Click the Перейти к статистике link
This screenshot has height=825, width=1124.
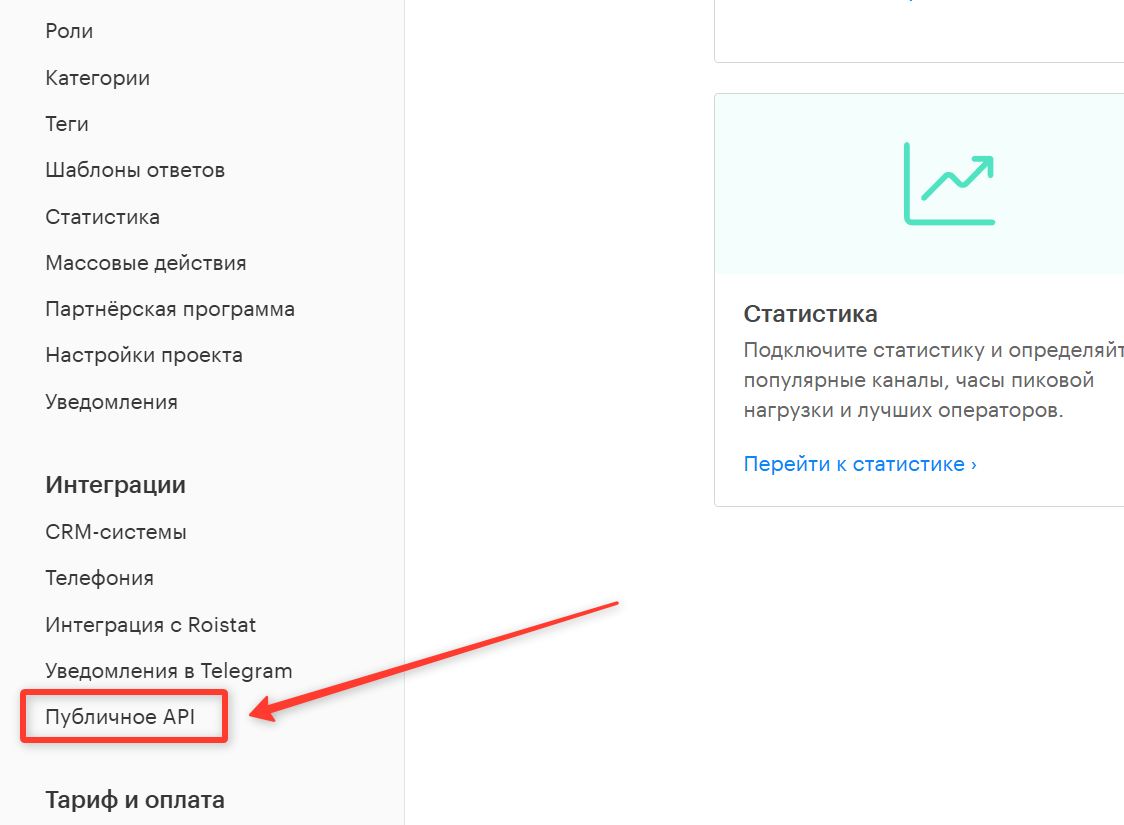coord(860,464)
